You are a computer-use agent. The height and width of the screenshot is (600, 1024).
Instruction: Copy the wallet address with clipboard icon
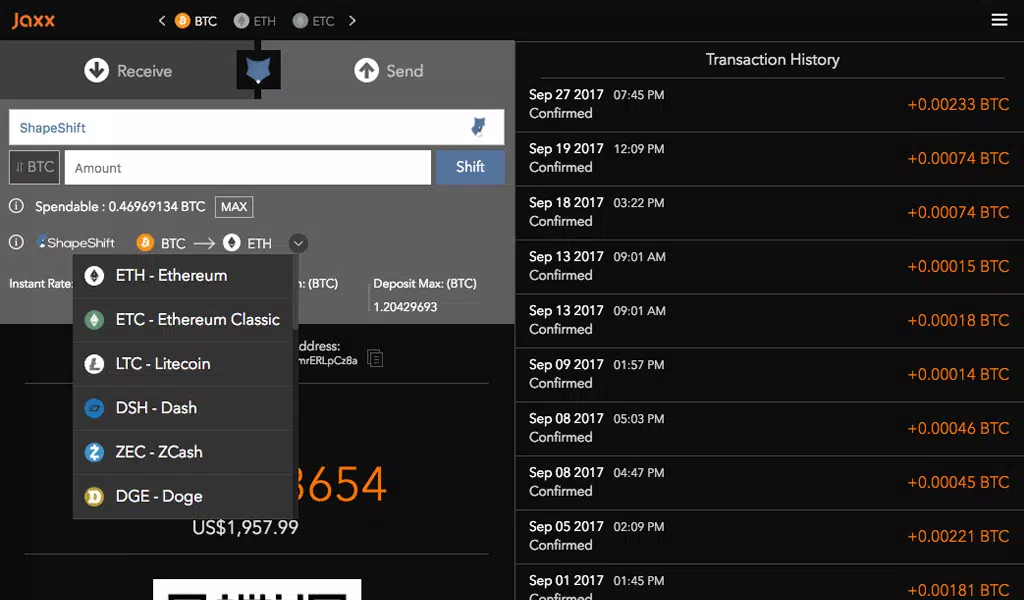coord(375,358)
